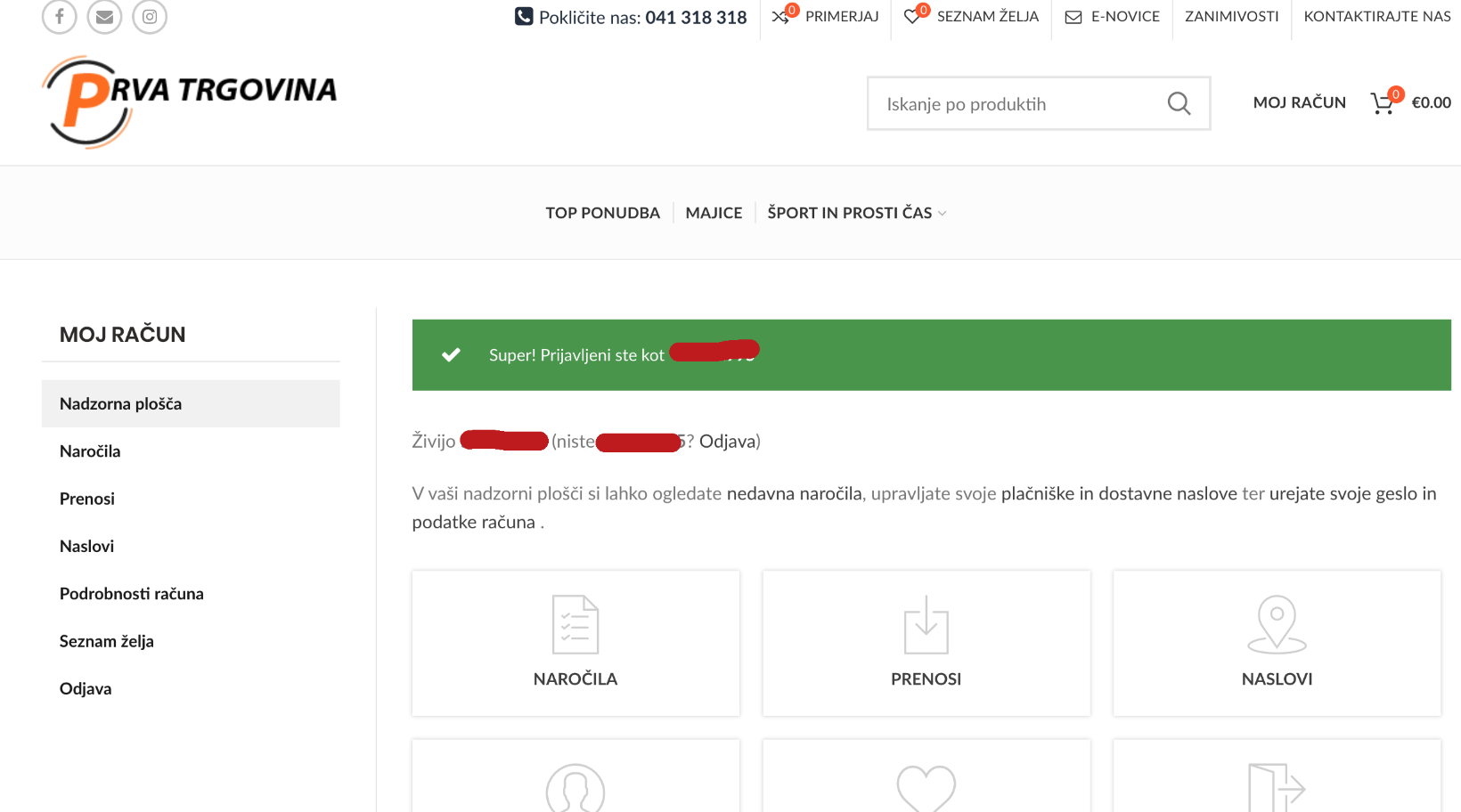This screenshot has height=812, width=1461.
Task: Click the Naročila document checklist icon
Action: click(x=575, y=624)
